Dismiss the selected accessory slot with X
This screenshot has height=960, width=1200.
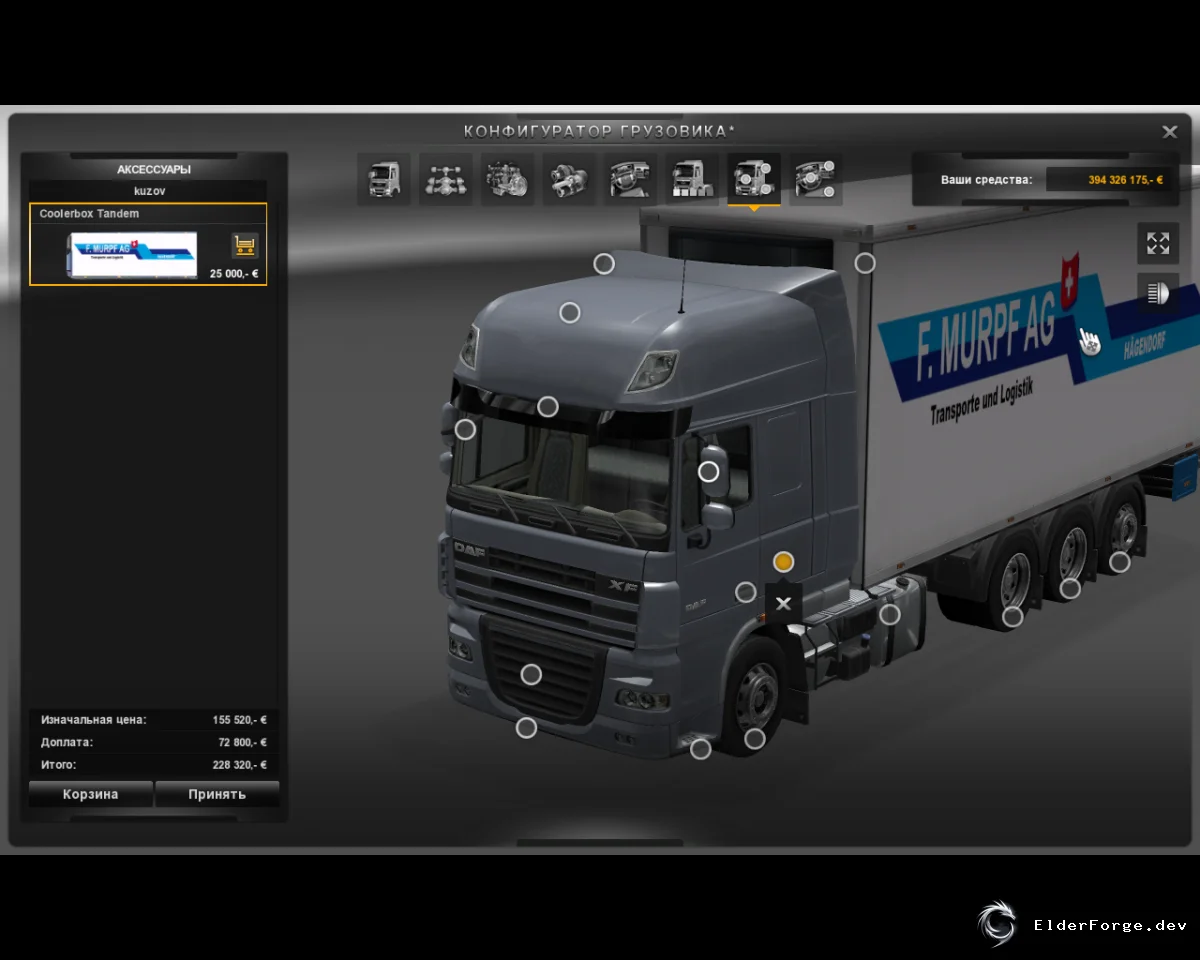click(784, 603)
